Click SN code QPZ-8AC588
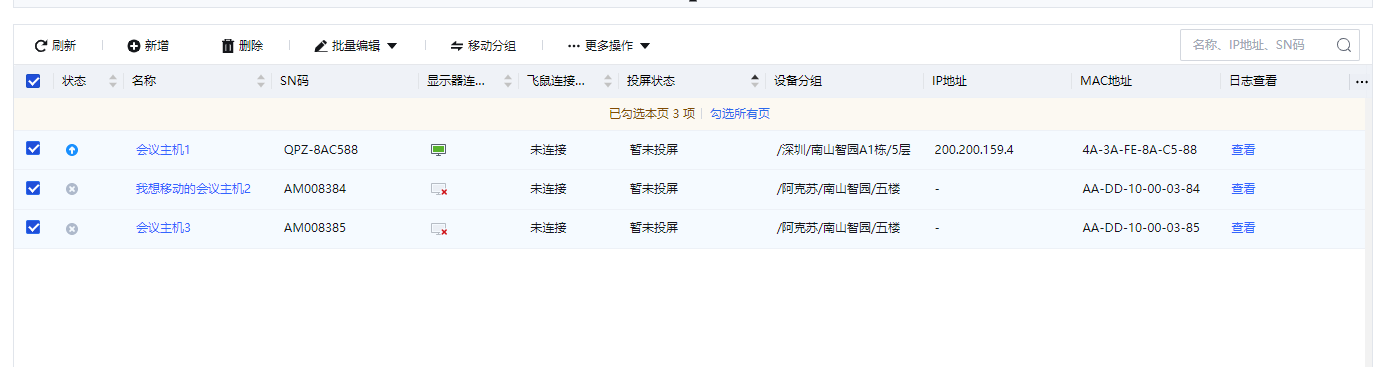Image resolution: width=1382 pixels, height=367 pixels. 321,150
